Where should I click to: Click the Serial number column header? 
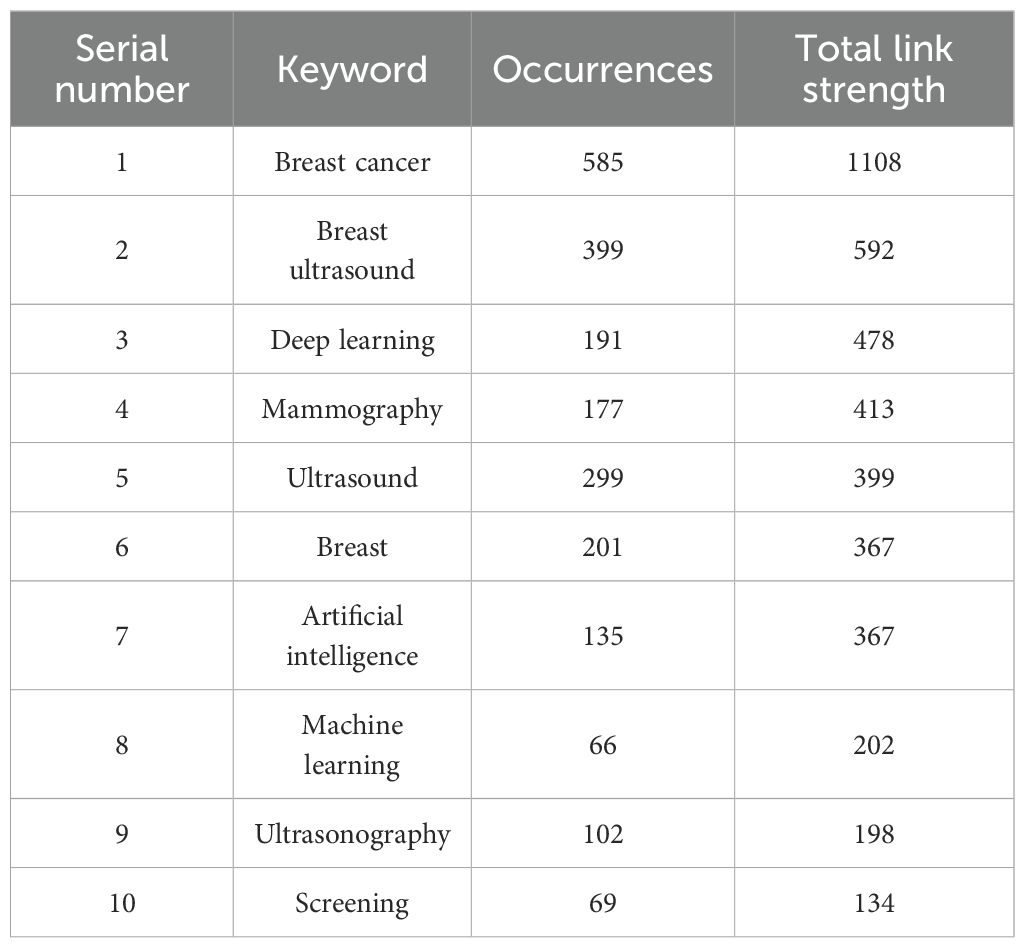tap(122, 69)
